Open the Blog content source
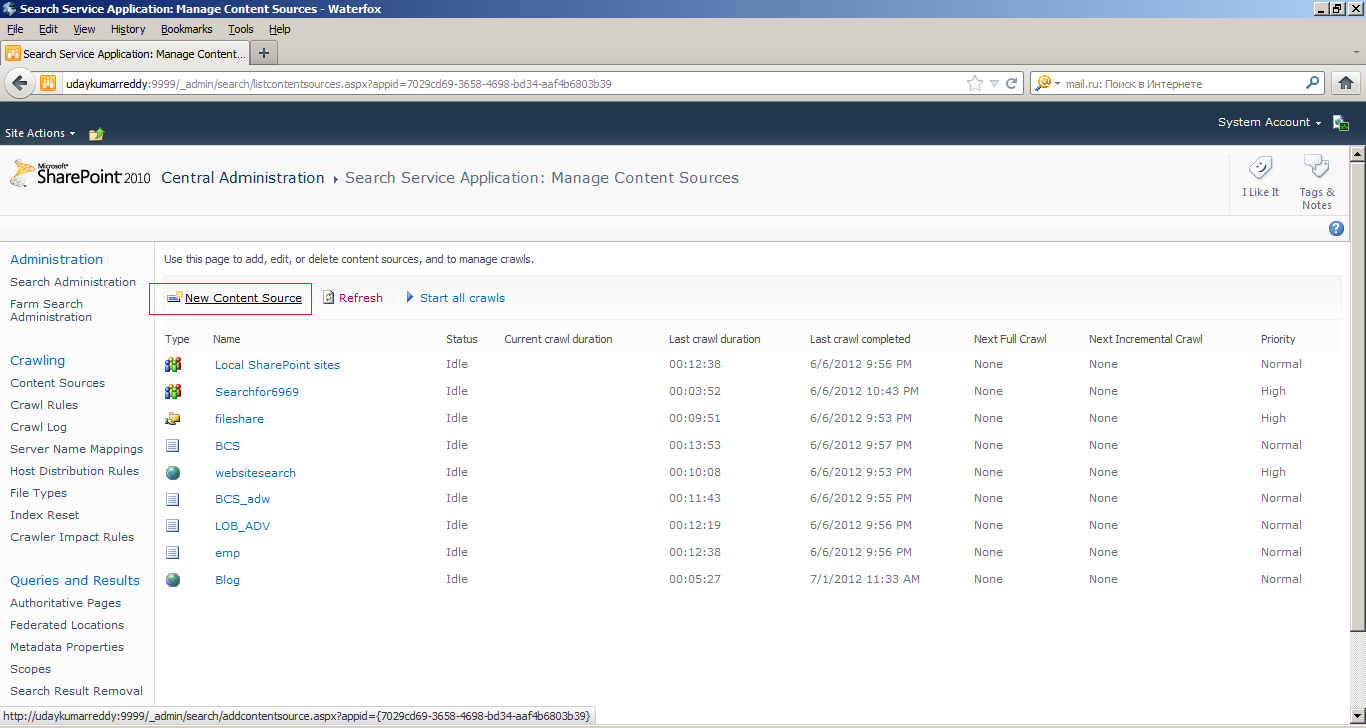This screenshot has height=728, width=1366. click(227, 580)
